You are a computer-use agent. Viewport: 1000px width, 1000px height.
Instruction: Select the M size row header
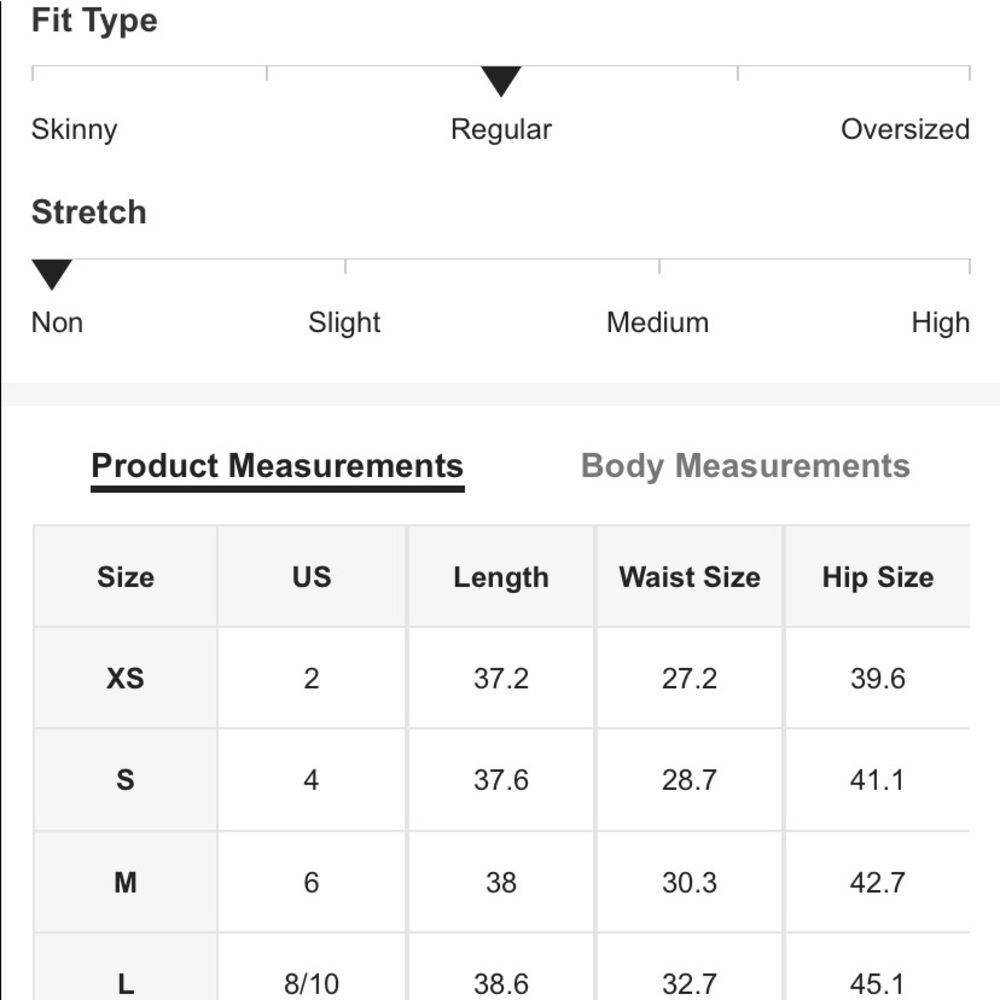click(126, 882)
